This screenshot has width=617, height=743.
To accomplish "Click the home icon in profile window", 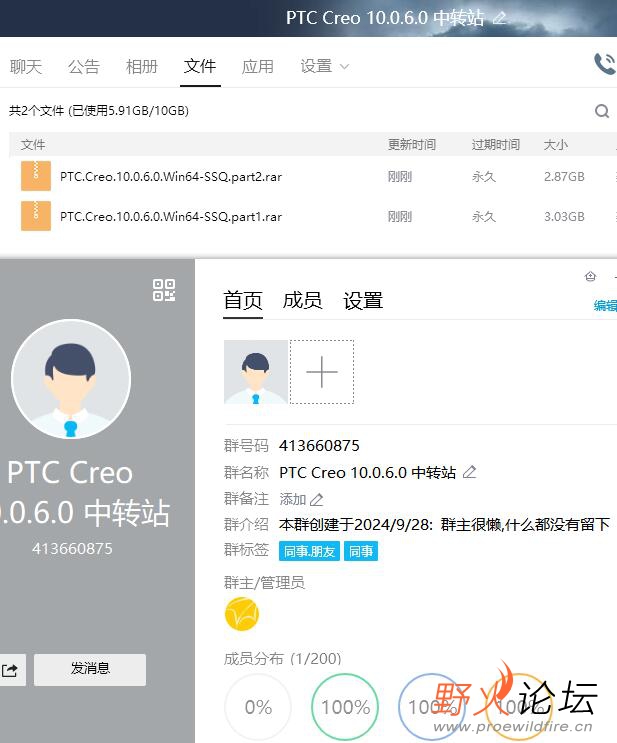I will pos(590,276).
